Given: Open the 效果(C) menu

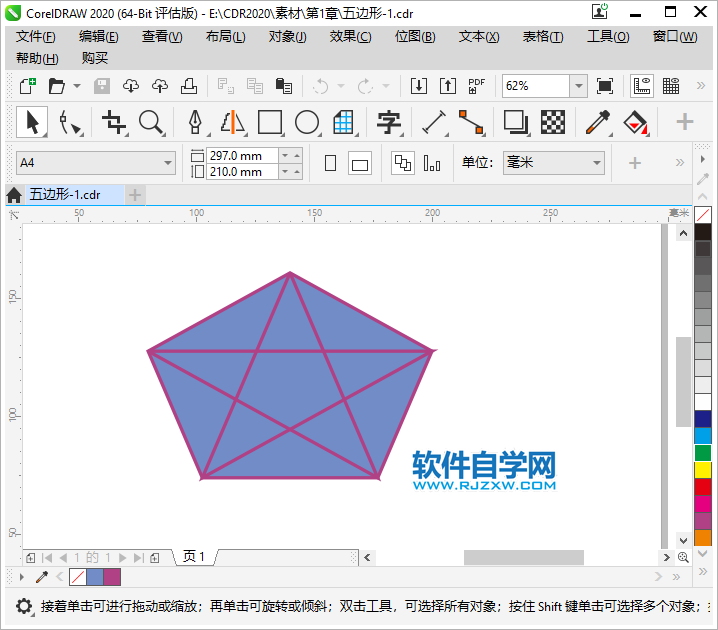Looking at the screenshot, I should tap(350, 37).
